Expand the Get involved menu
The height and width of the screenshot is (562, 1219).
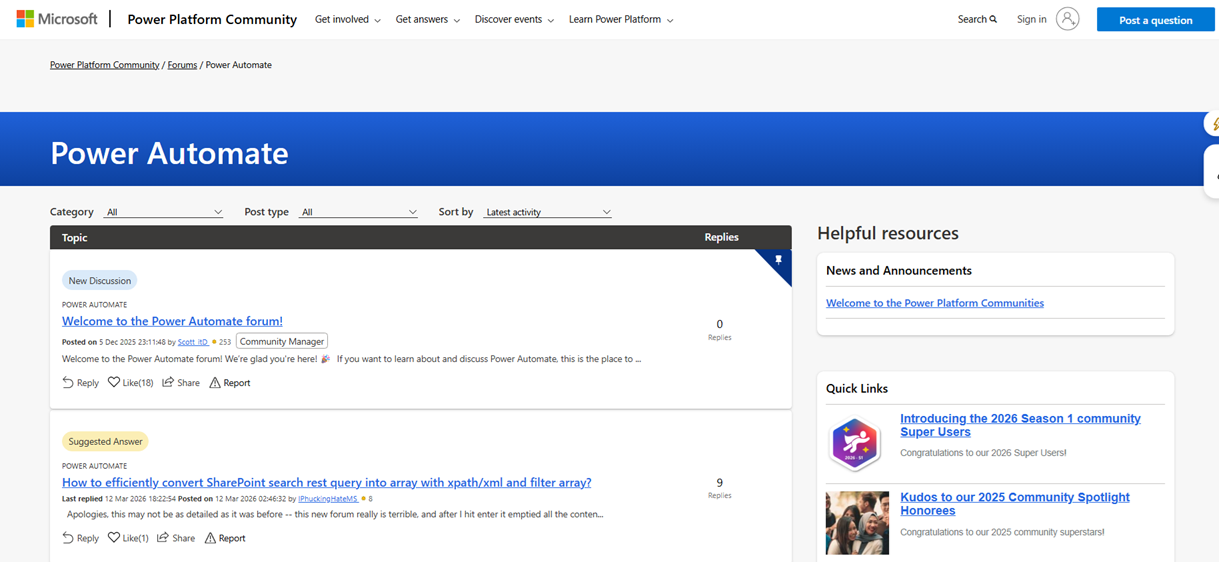[347, 19]
